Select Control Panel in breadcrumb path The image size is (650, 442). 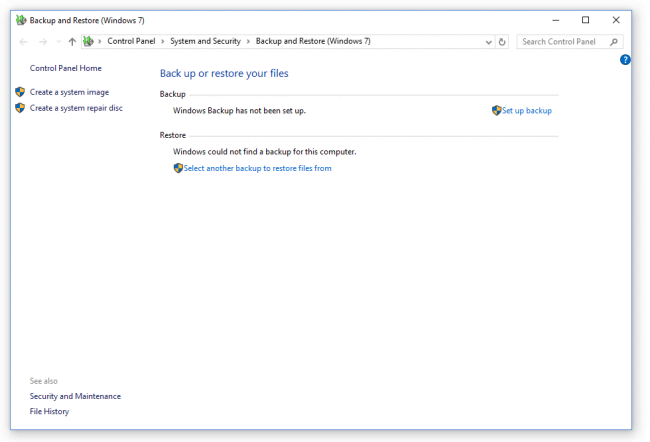[131, 41]
